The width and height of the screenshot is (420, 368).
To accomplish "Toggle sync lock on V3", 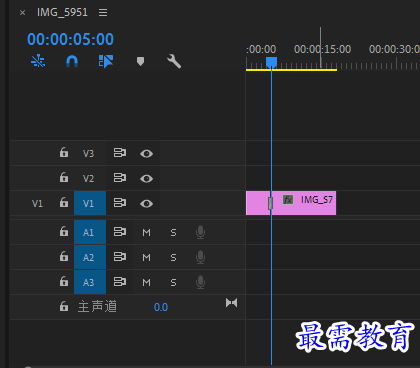I will pos(120,153).
